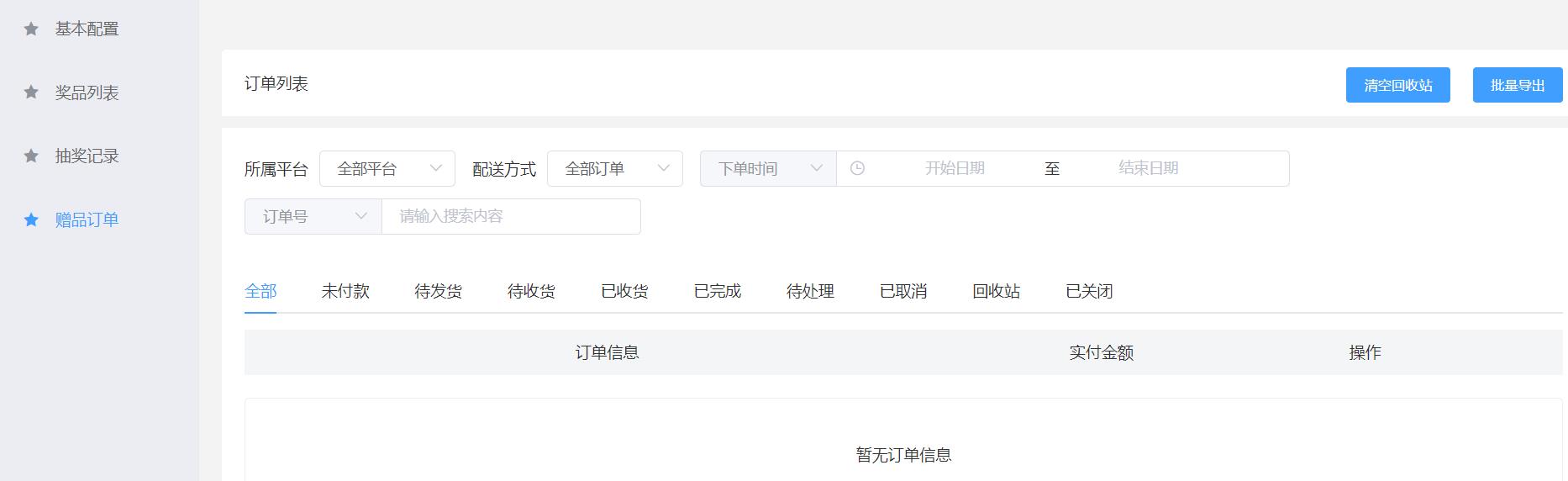
Task: Click the 请输入搜索内容 search input
Action: [x=511, y=216]
